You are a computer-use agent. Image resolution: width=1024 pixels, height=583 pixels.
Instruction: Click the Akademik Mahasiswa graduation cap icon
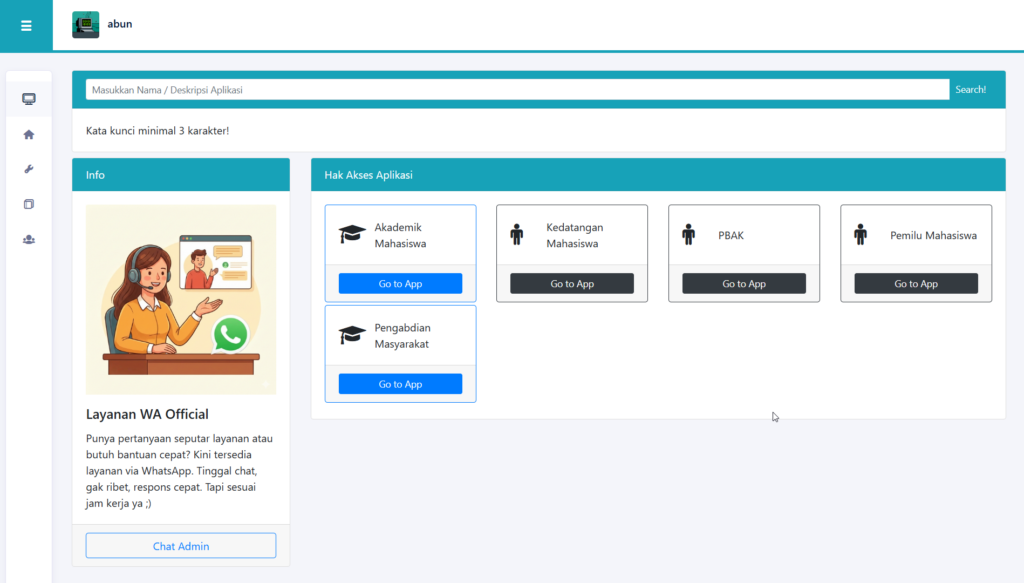point(352,235)
